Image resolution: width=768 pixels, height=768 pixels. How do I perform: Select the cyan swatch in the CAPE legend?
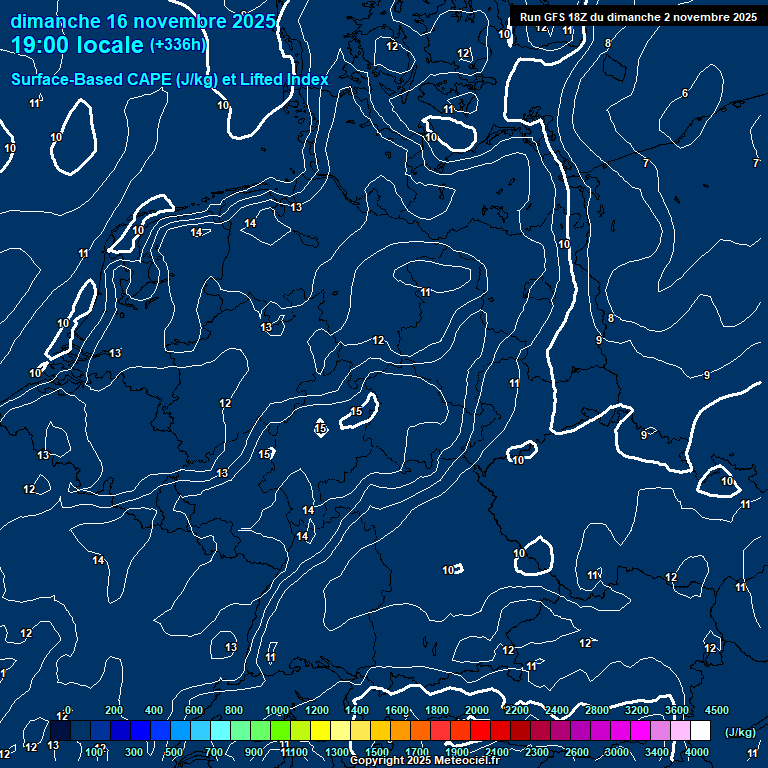point(220,730)
